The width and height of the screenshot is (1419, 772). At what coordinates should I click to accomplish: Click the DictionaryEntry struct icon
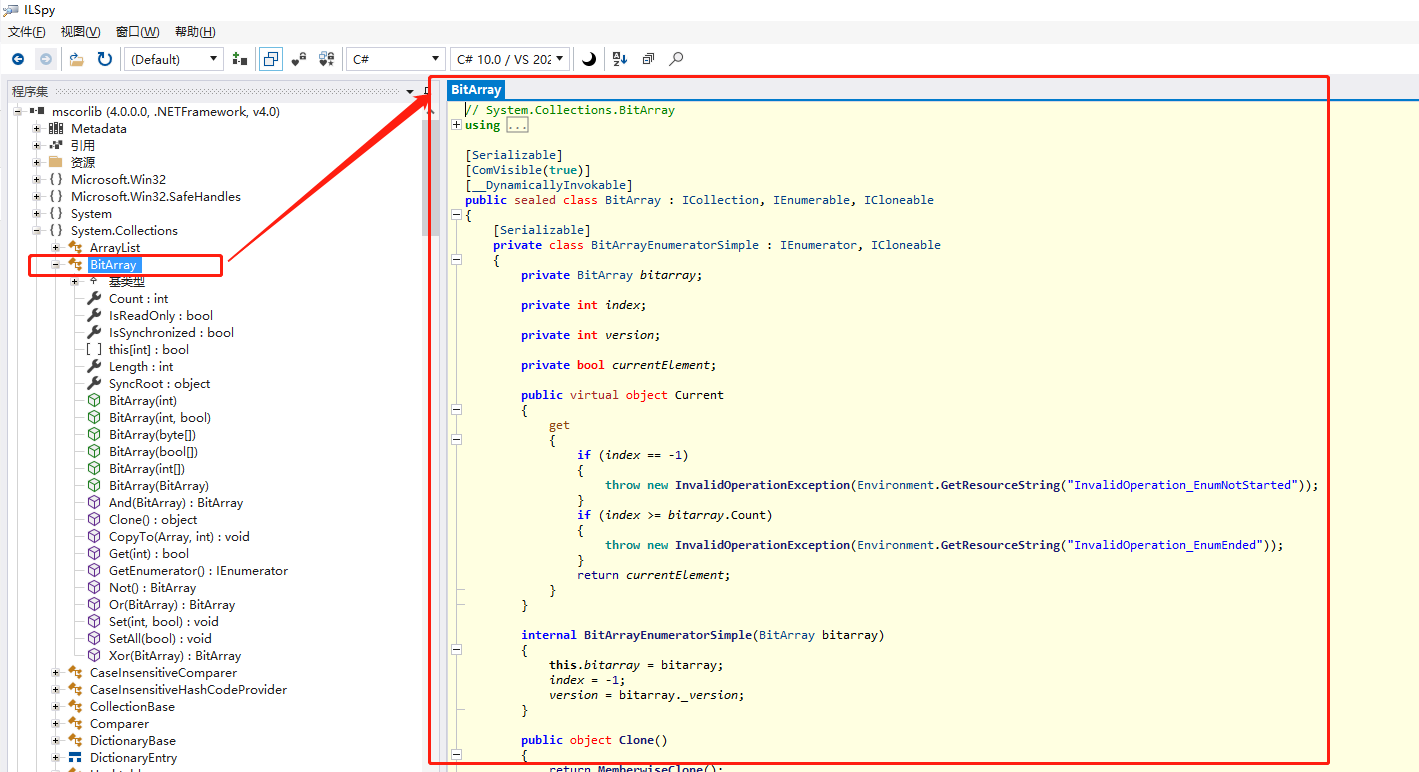pyautogui.click(x=75, y=757)
